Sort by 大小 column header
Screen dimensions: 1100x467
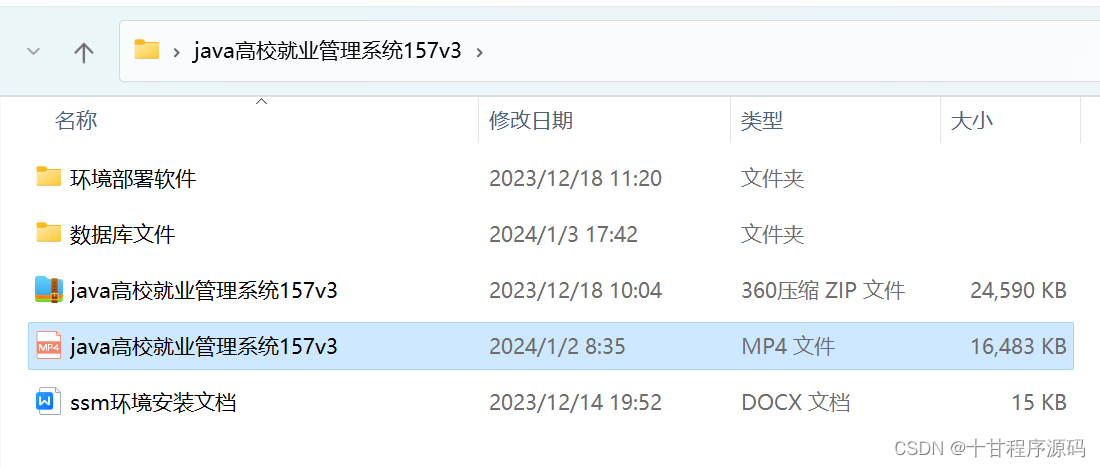971,121
